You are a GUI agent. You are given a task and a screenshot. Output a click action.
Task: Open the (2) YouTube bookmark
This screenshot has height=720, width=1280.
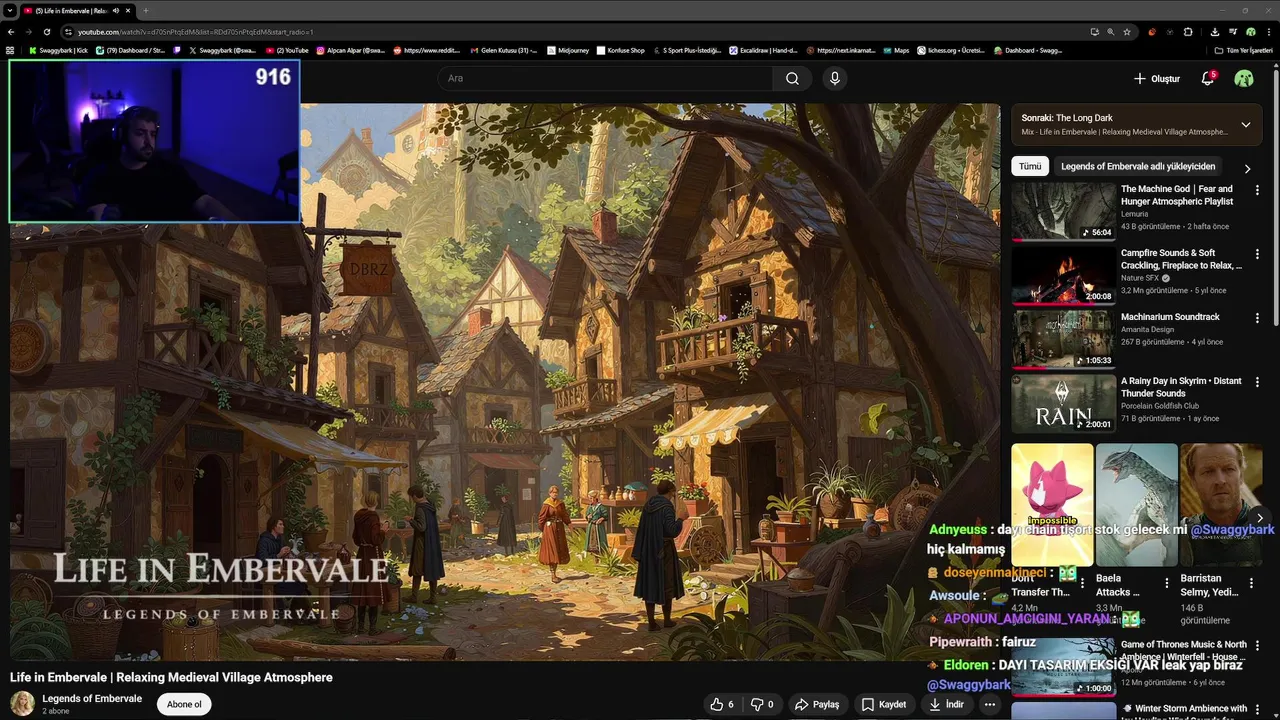tap(287, 50)
